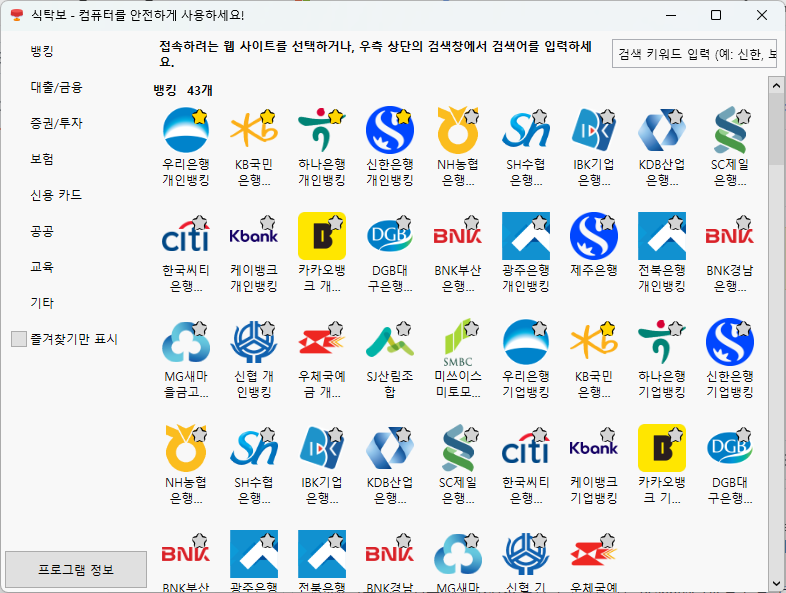Select 카카오뱅크 기업 banking icon
Viewport: 786px width, 593px height.
click(x=662, y=448)
